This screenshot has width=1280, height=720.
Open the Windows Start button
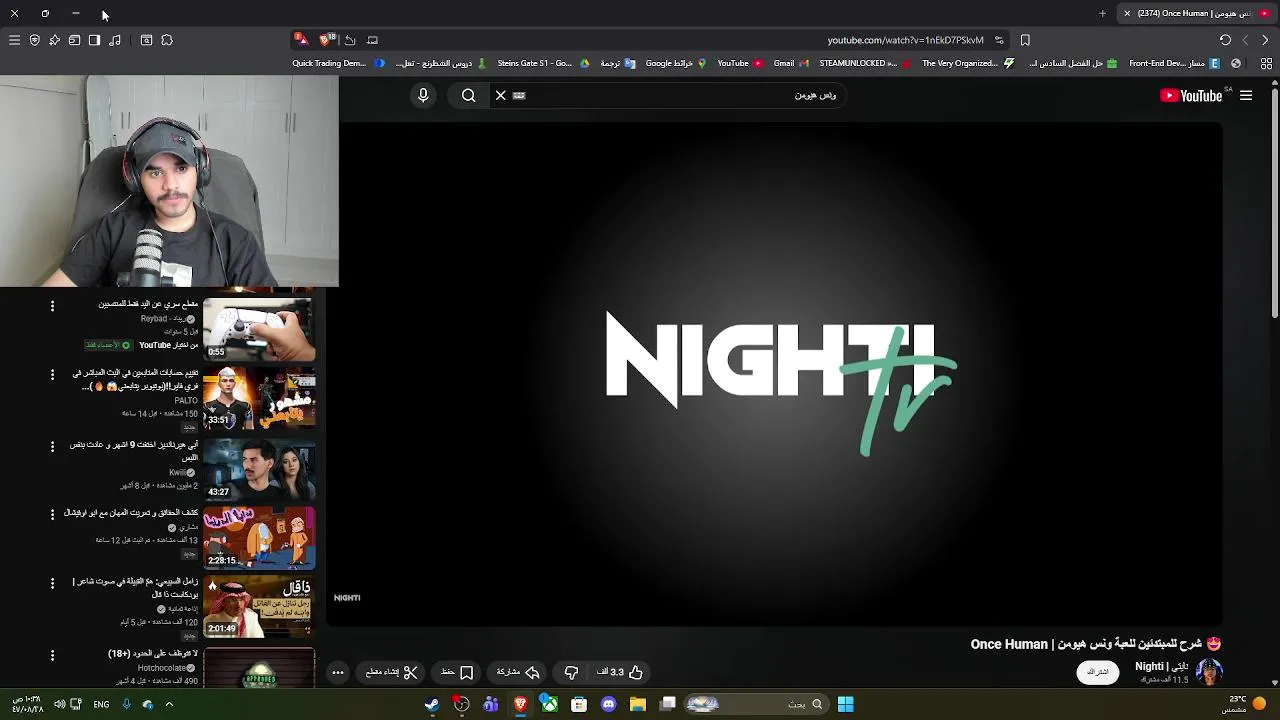coord(845,704)
